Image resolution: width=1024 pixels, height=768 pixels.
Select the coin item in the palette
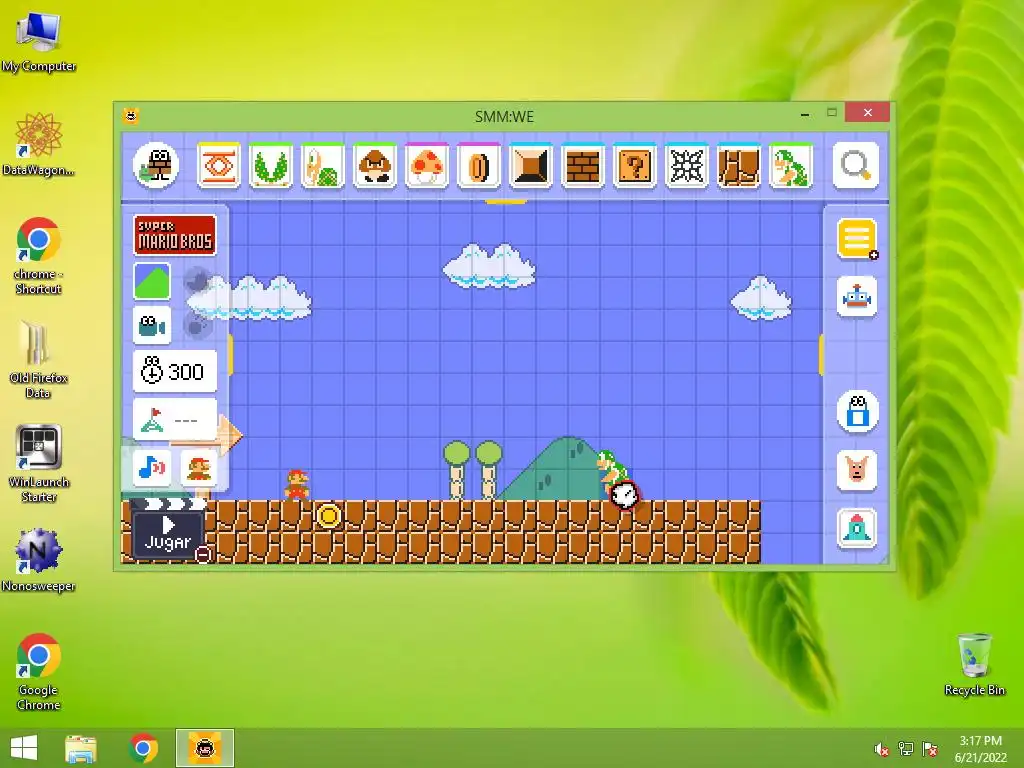[479, 165]
